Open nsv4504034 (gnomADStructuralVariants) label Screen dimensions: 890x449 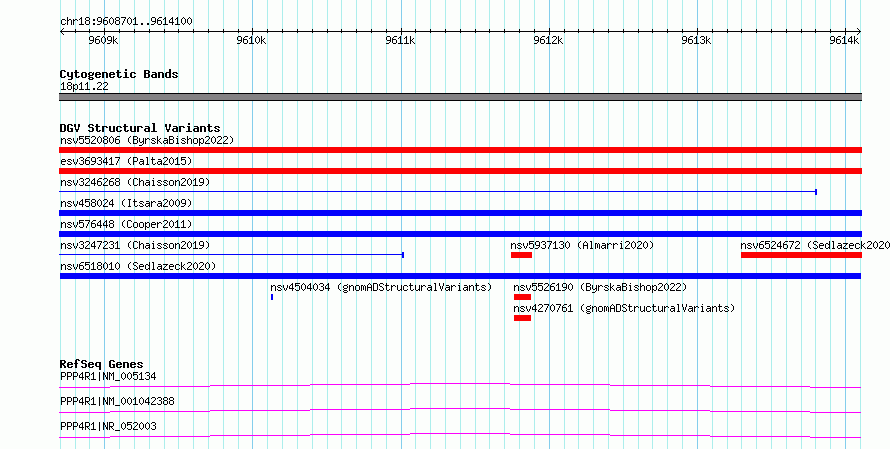tap(381, 287)
